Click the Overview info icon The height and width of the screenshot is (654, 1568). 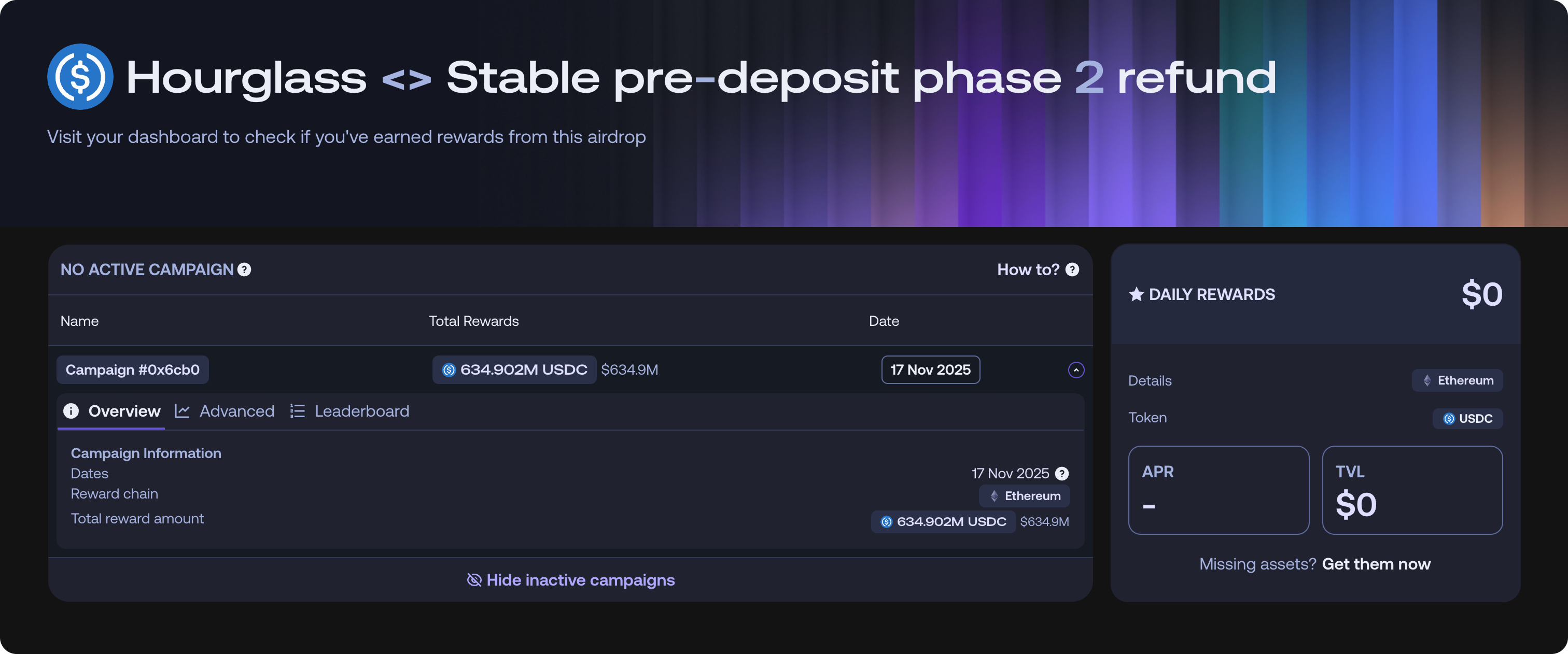pos(71,411)
